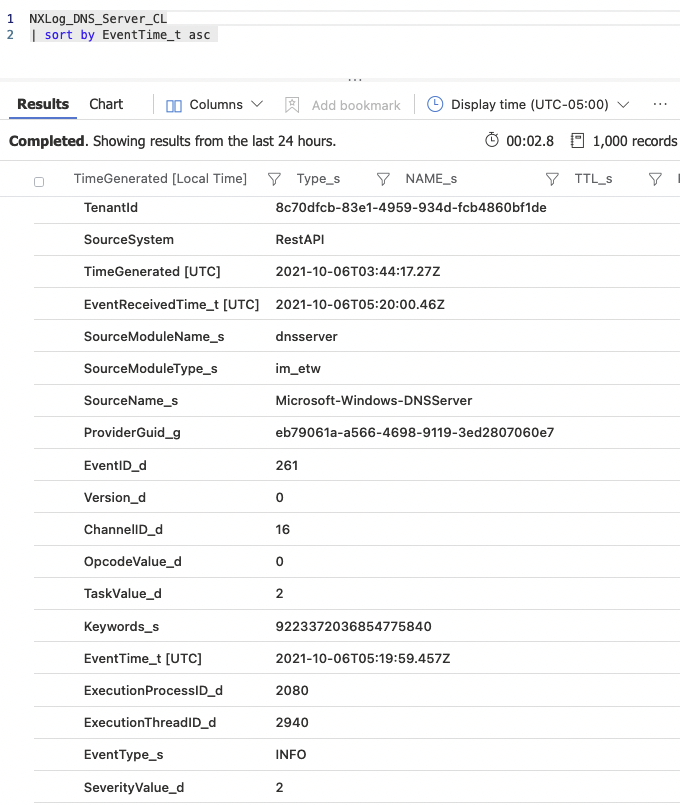Expand the Display time (UTC-05:00) dropdown
Image resolution: width=680 pixels, height=805 pixels.
click(623, 105)
